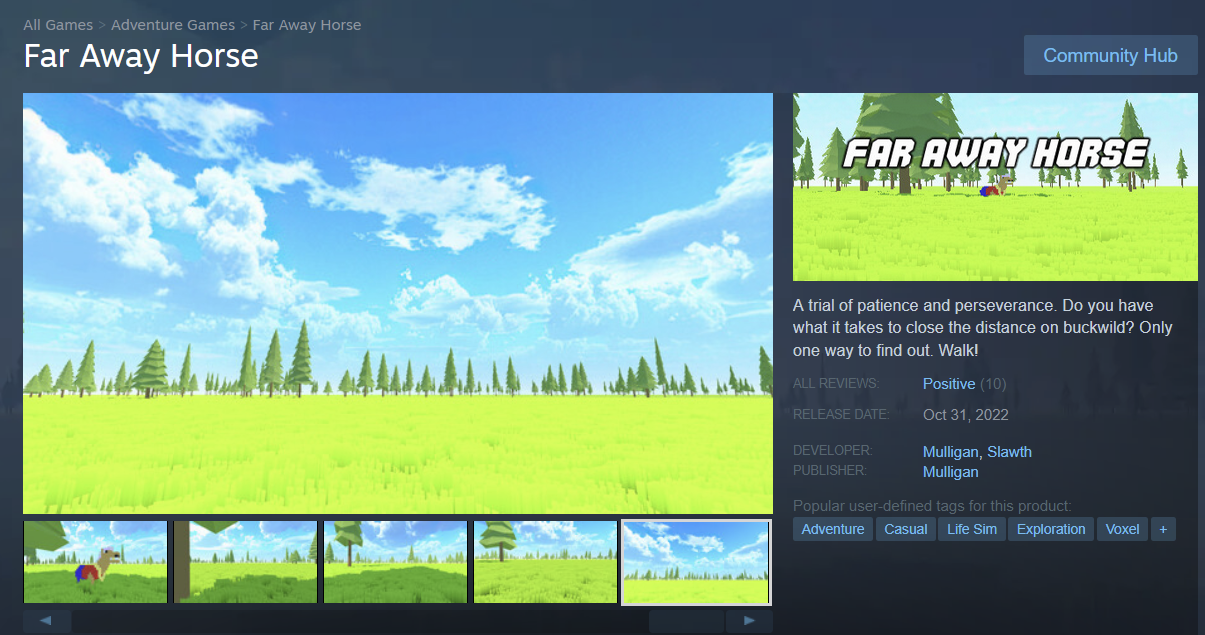
Task: Open Adventure Games breadcrumb link
Action: point(173,24)
